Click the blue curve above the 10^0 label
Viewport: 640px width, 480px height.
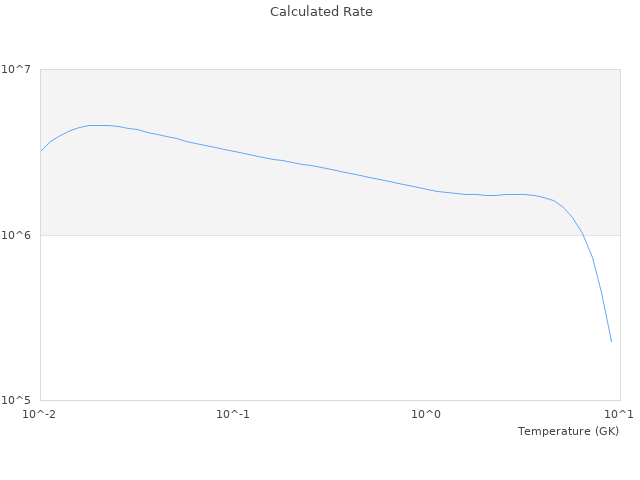point(426,189)
